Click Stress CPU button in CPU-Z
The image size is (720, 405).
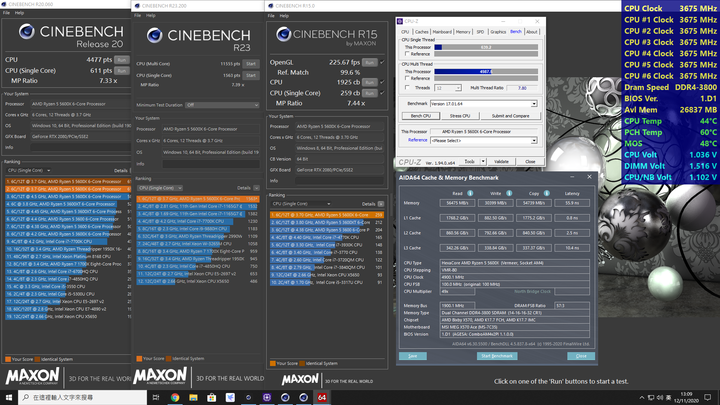tap(460, 116)
